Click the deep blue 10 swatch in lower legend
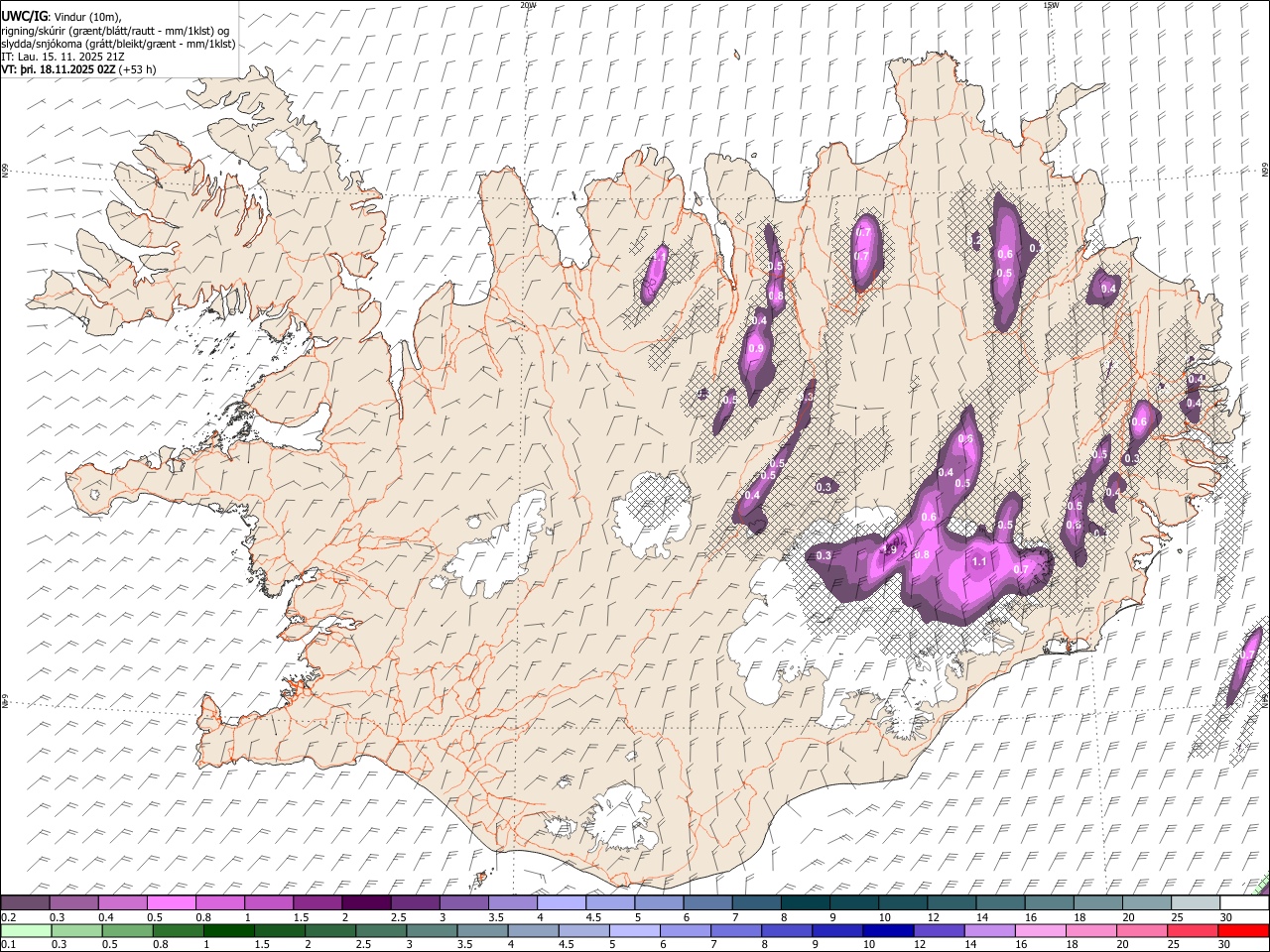 click(889, 930)
